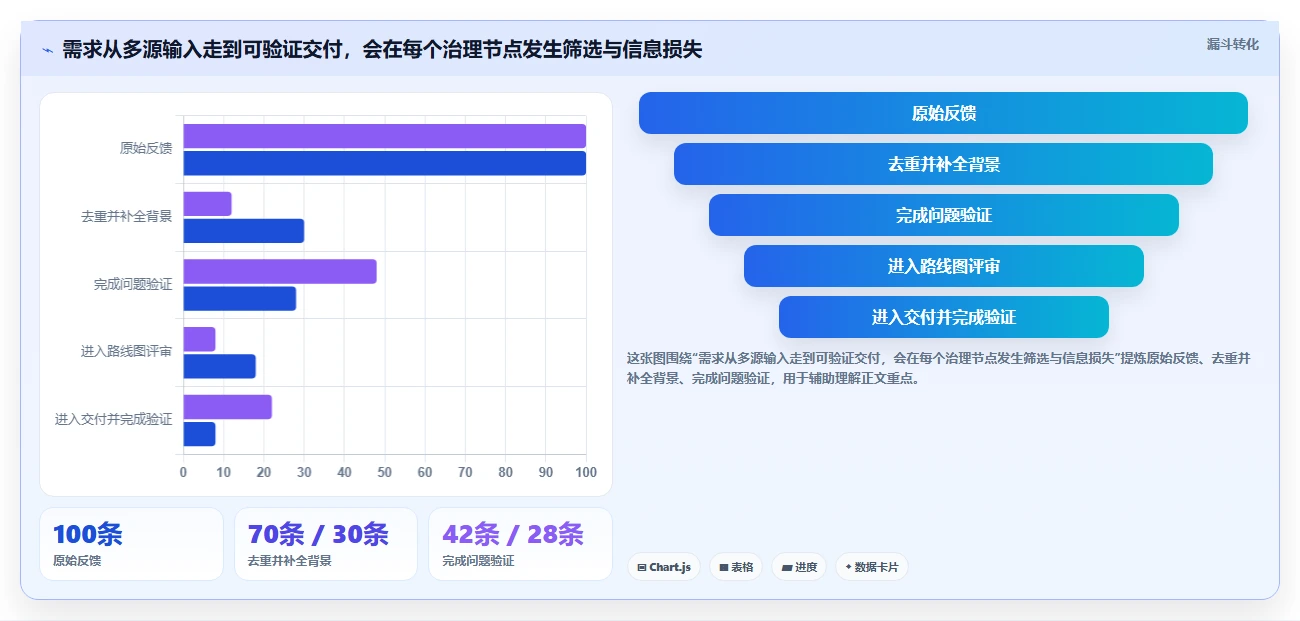Click the x-axis value 100
Screen dimensions: 1300x621
click(x=586, y=472)
